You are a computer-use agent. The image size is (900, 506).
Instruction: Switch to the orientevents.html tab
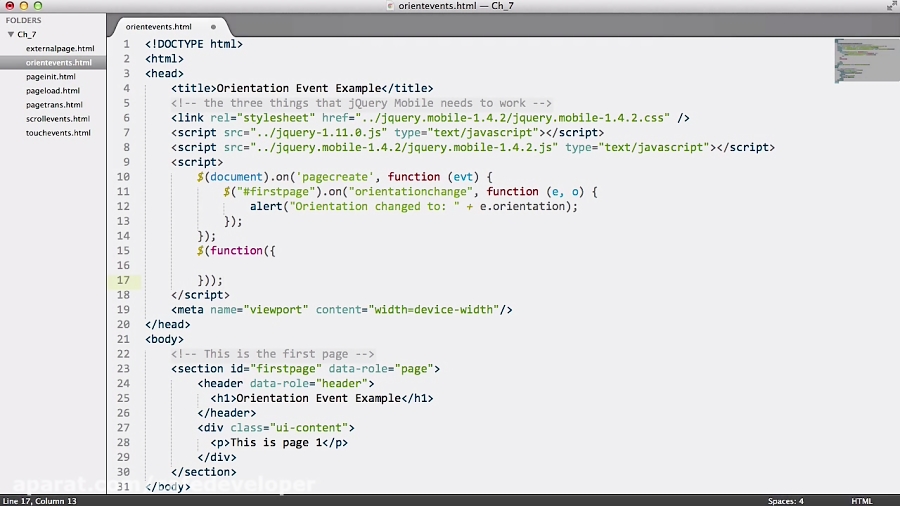tap(158, 27)
